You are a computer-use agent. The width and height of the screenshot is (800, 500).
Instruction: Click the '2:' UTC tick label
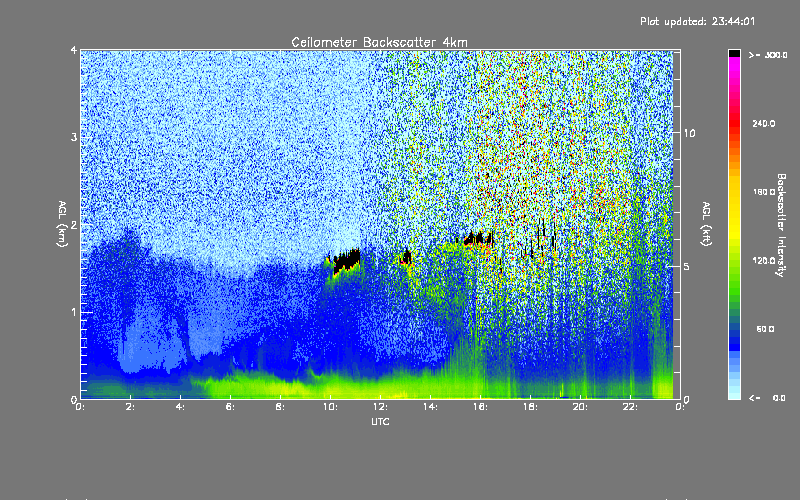click(131, 407)
